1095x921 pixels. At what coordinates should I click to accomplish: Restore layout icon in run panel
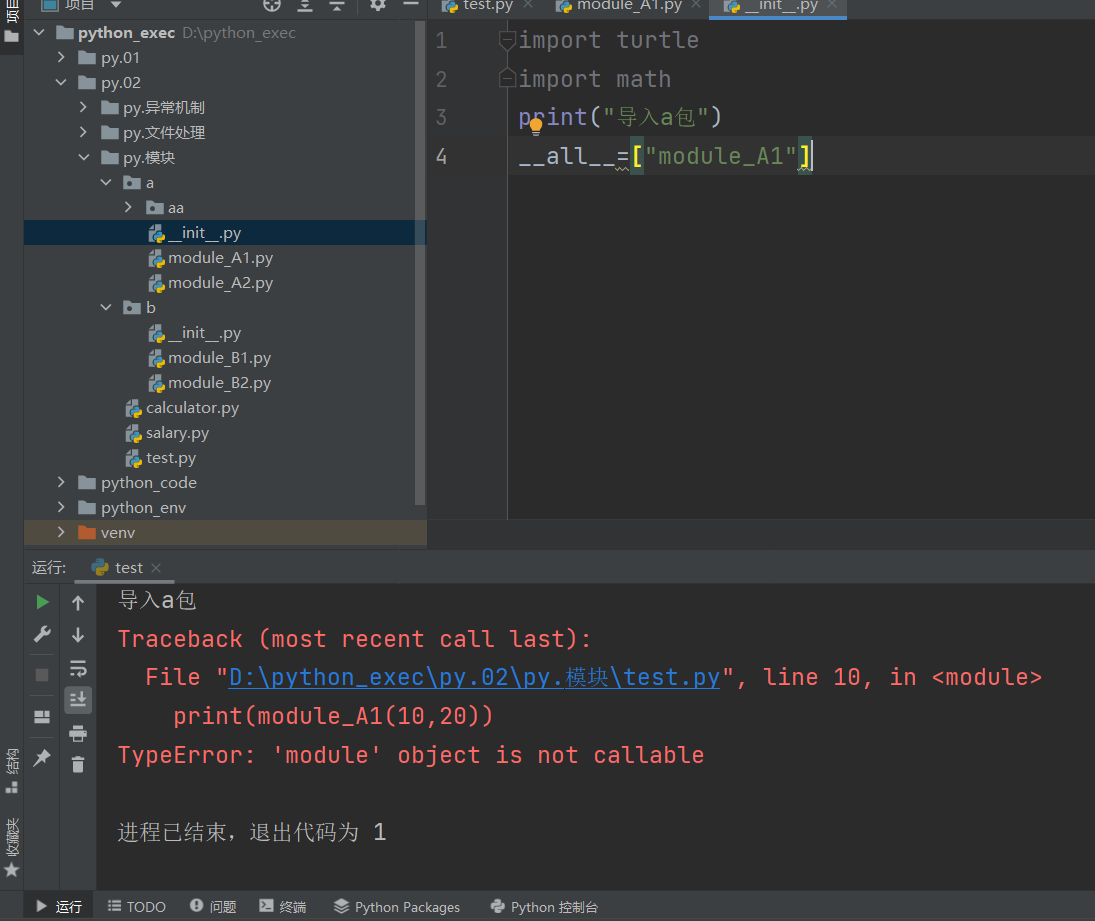[x=42, y=717]
